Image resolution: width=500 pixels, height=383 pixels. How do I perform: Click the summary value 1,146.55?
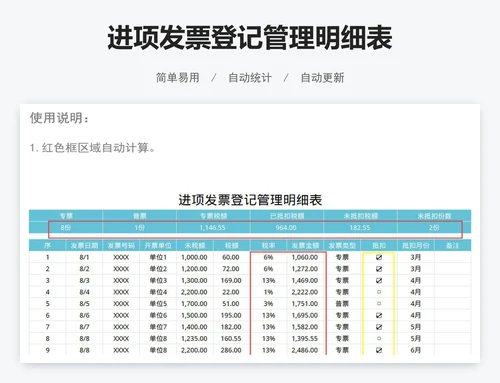[x=212, y=228]
